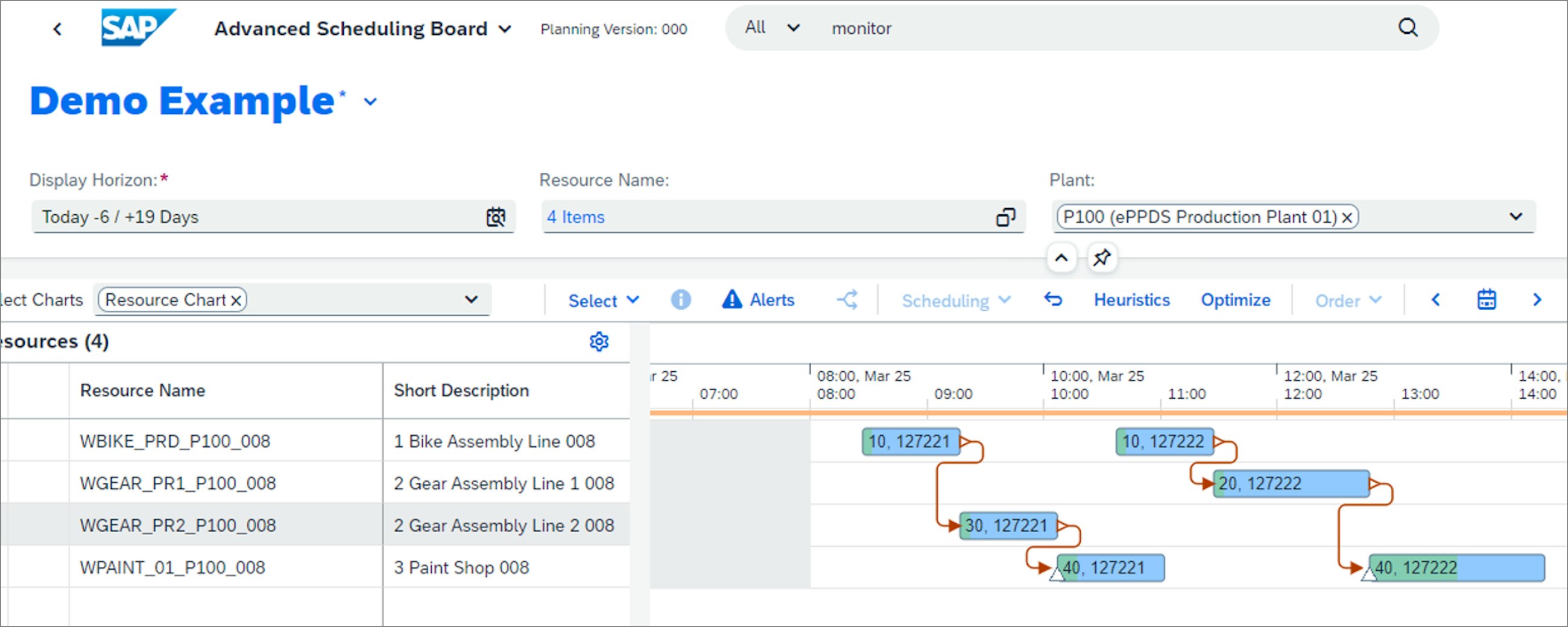
Task: Click the 3 Paint Shop 008 cell
Action: click(x=507, y=567)
